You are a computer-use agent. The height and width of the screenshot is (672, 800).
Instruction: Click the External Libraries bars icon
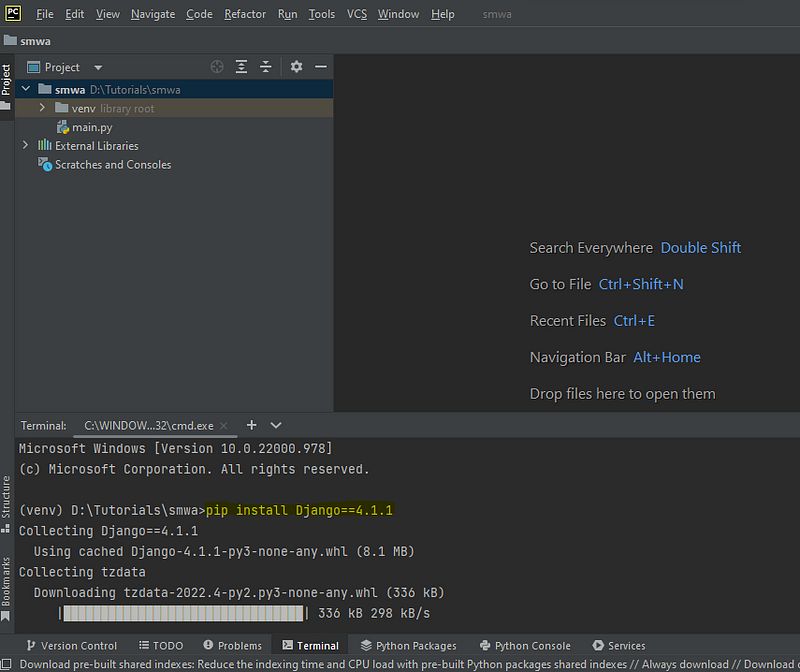pos(45,145)
